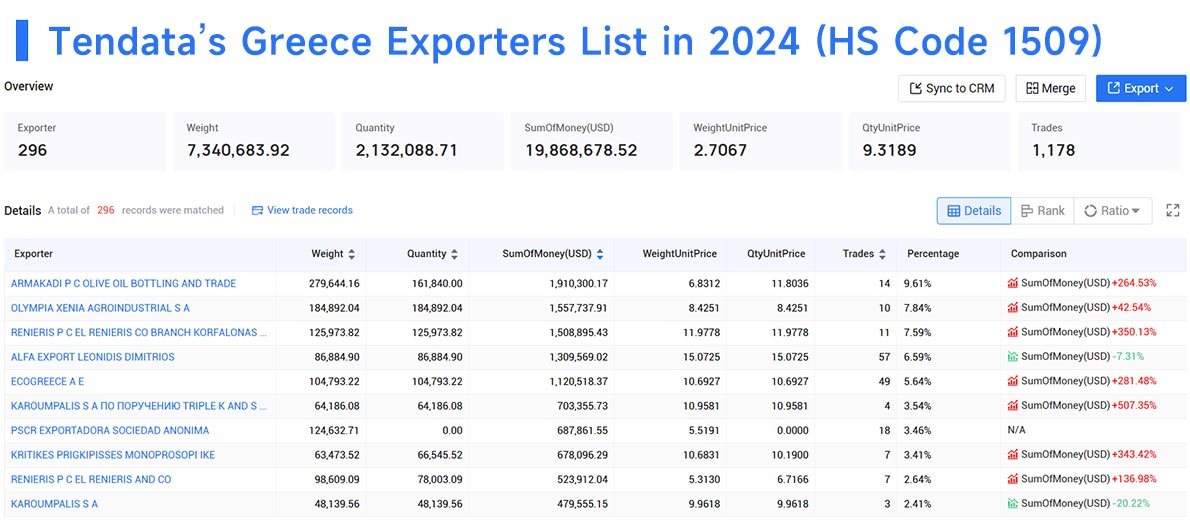Open the Export dropdown button
The width and height of the screenshot is (1190, 525).
click(1141, 88)
